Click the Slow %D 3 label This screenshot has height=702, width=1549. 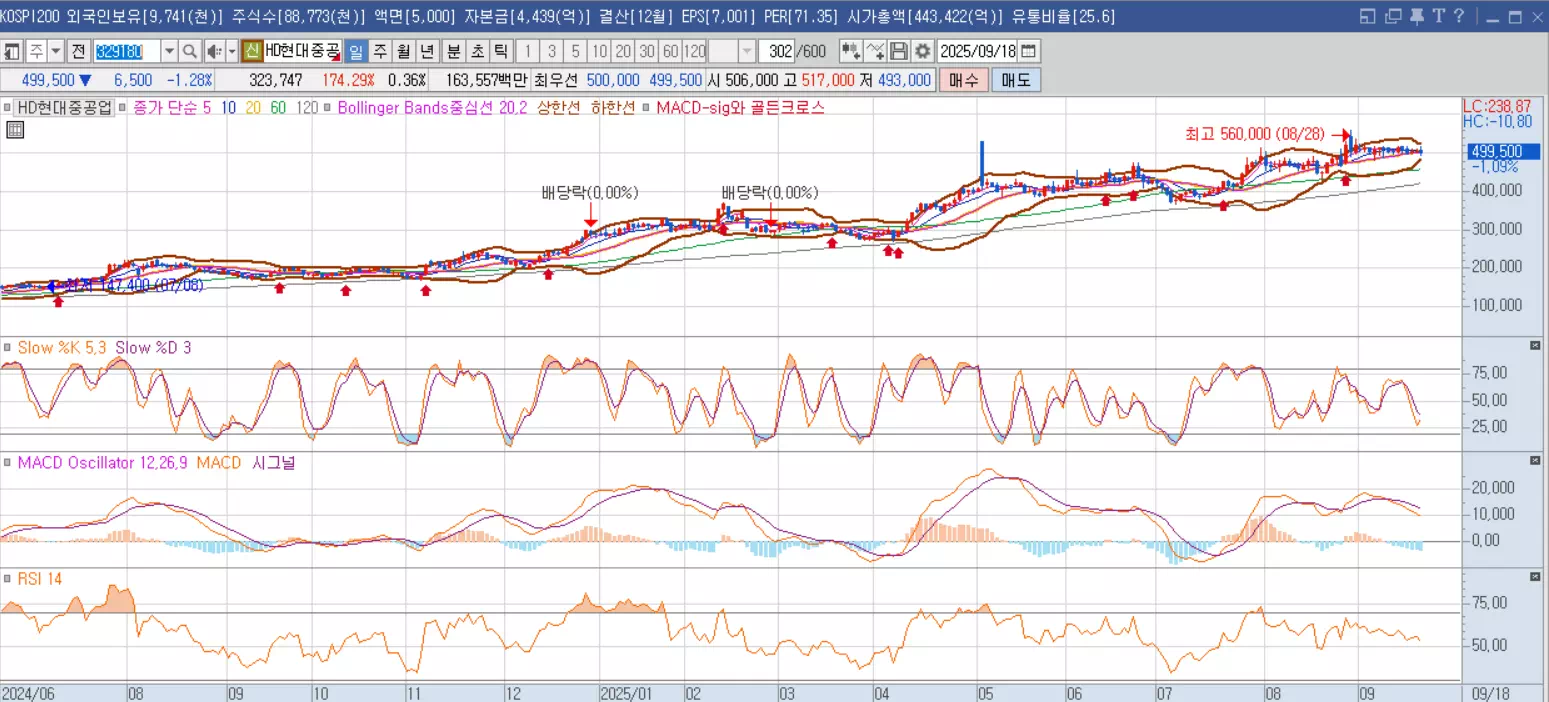(153, 347)
